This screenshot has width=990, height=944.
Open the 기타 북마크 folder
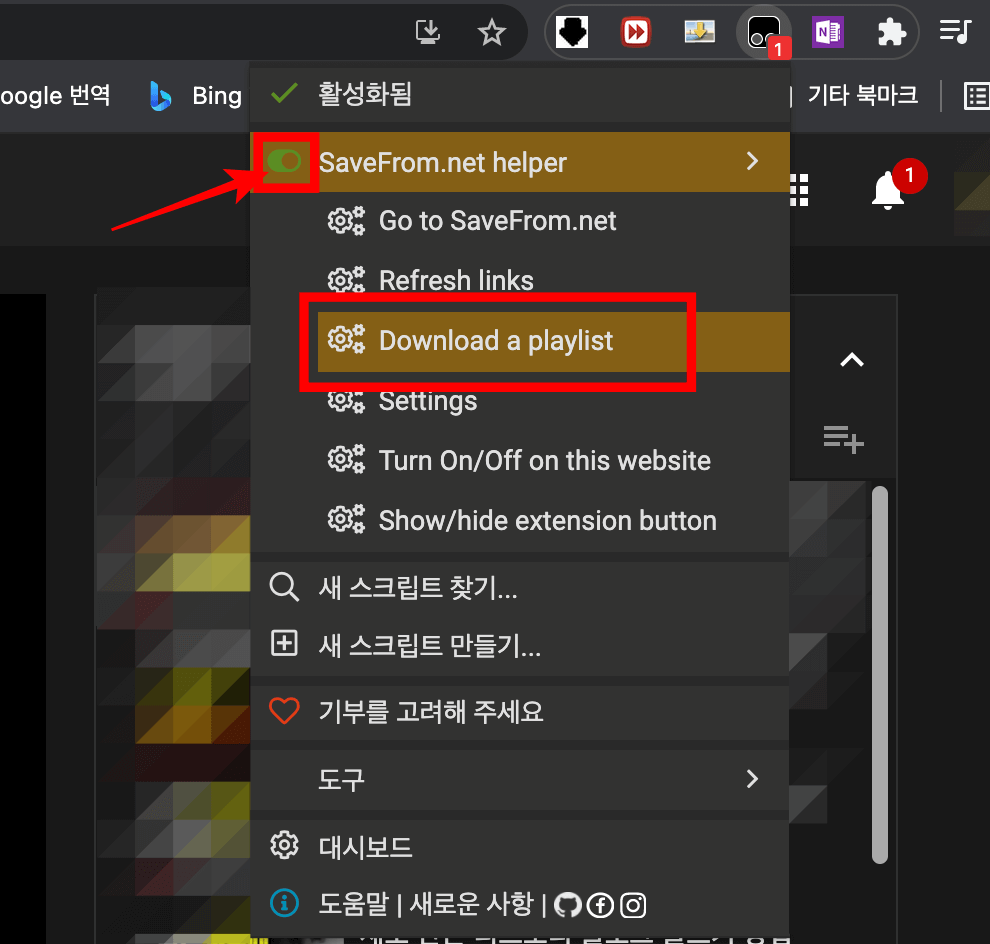click(x=862, y=95)
